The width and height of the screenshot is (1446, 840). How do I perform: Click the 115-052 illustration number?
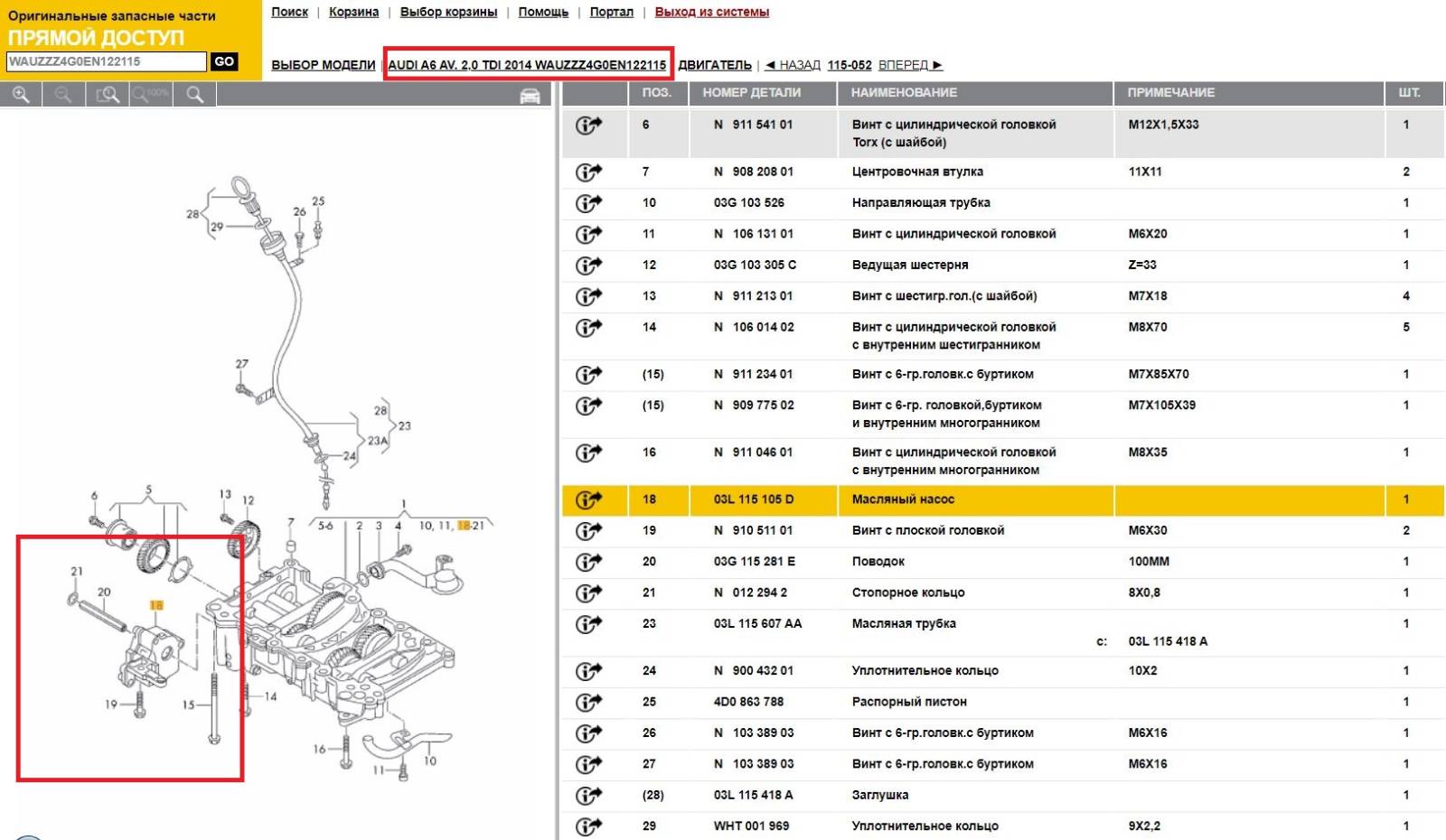pyautogui.click(x=850, y=65)
